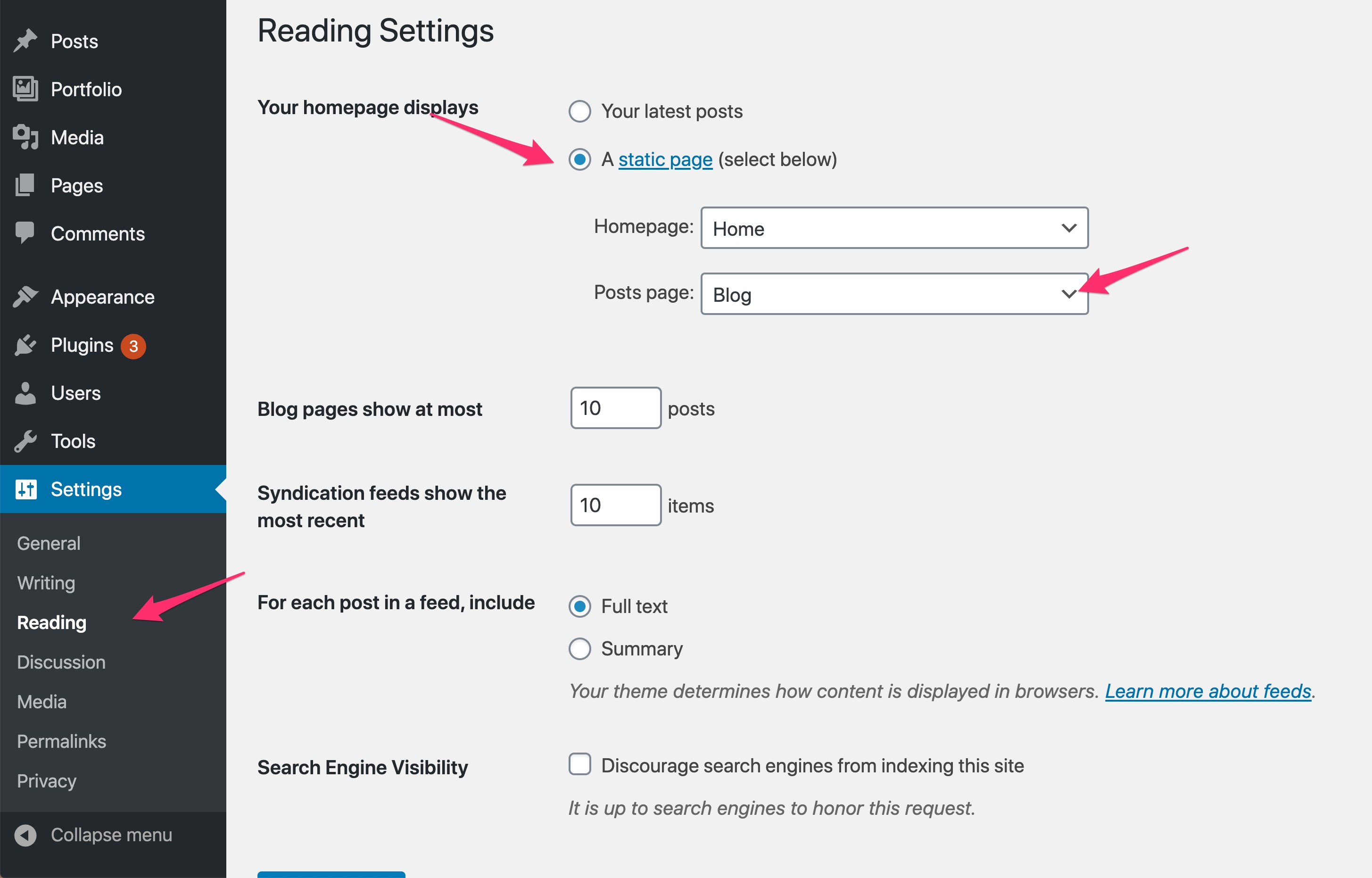Expand the Posts page dropdown showing Blog
Viewport: 1372px width, 878px height.
pyautogui.click(x=894, y=294)
